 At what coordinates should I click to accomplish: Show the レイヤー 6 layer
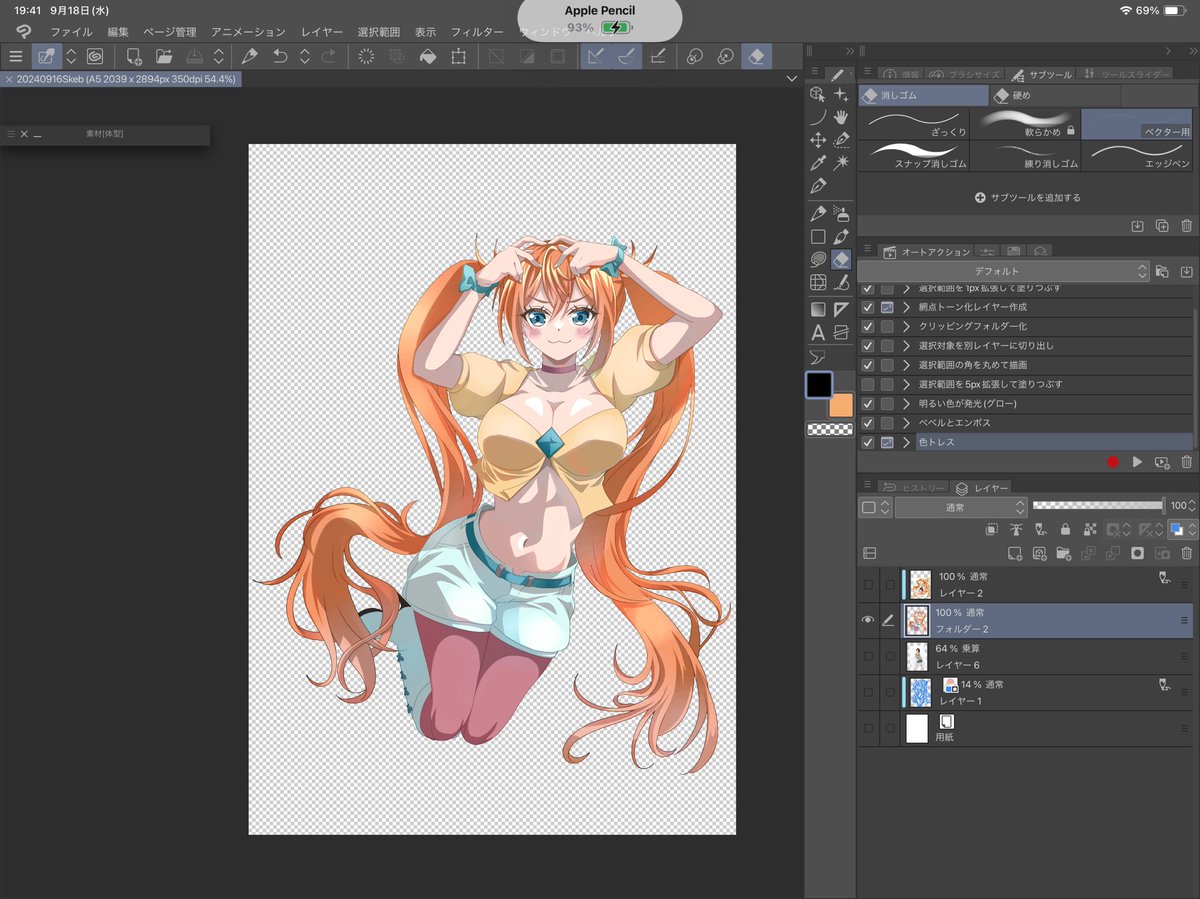(867, 657)
